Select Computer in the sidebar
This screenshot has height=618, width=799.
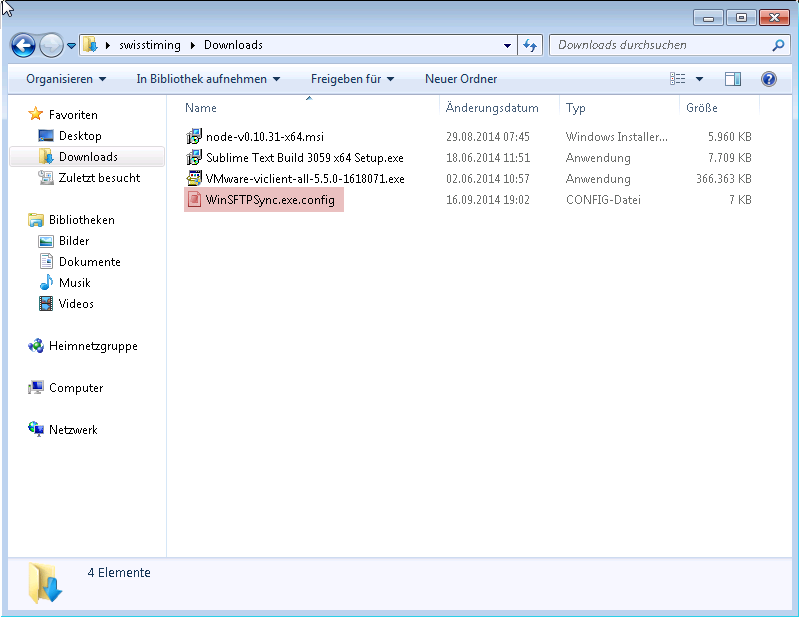pyautogui.click(x=76, y=388)
